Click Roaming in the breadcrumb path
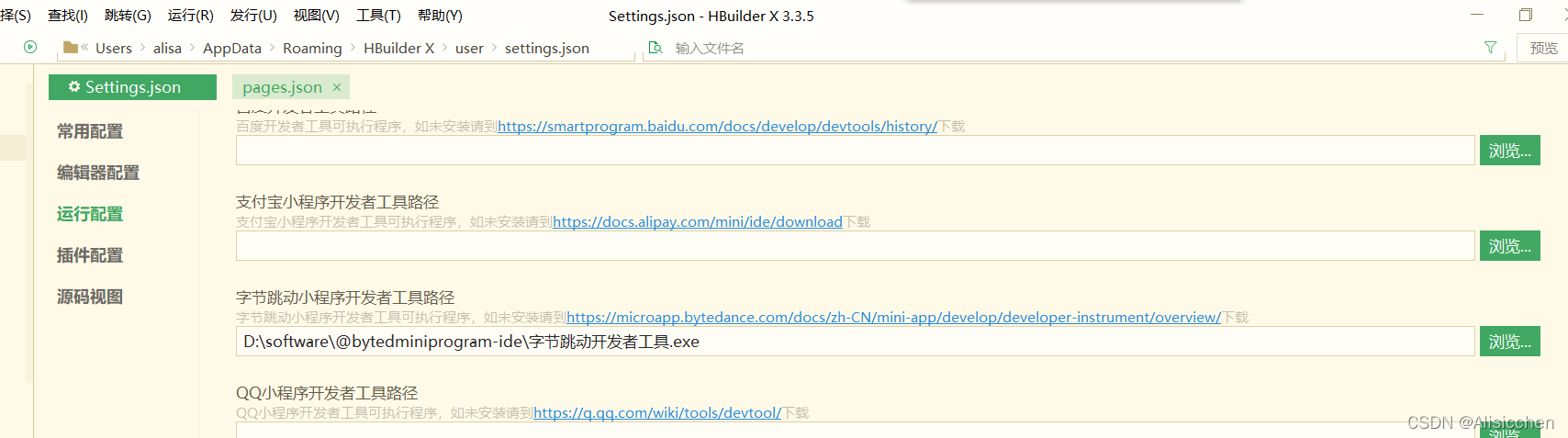1568x438 pixels. pyautogui.click(x=312, y=48)
